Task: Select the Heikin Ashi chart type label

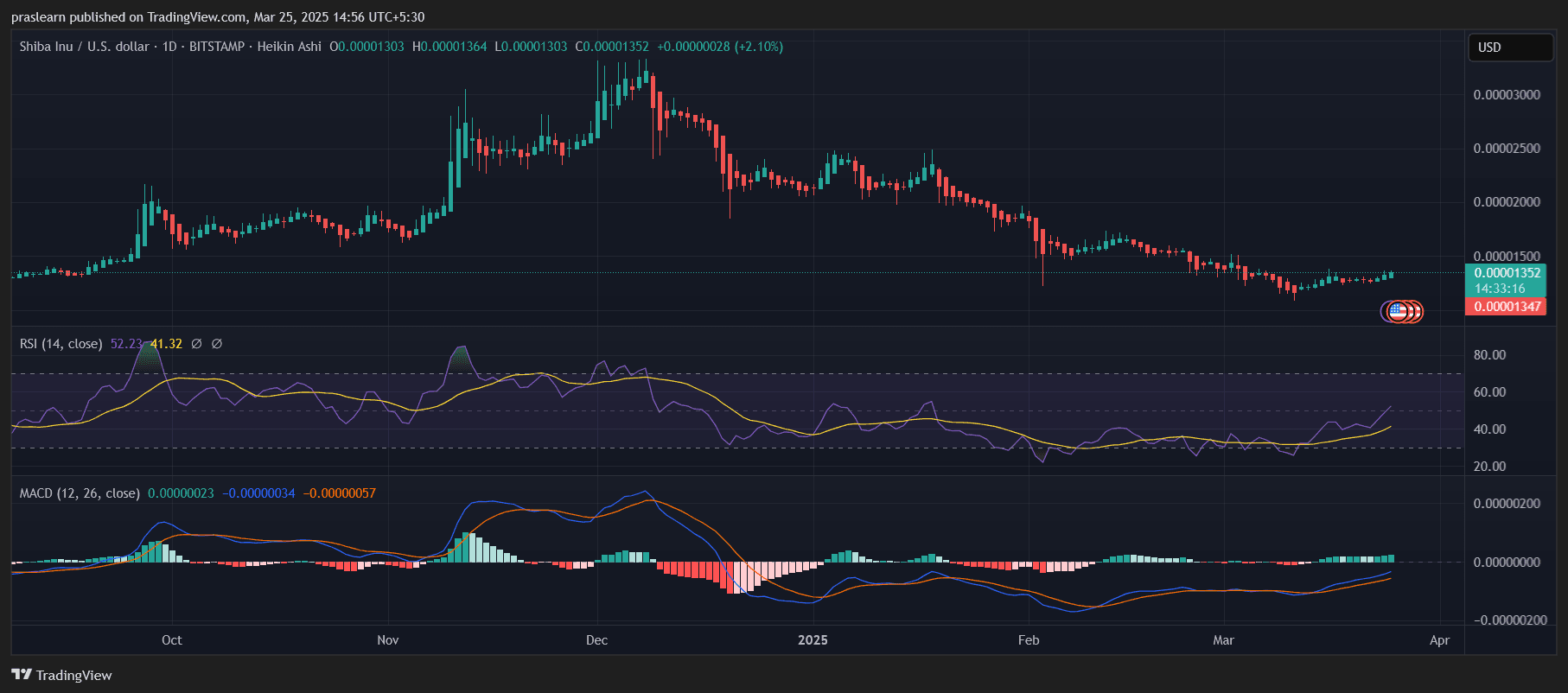Action: 289,47
